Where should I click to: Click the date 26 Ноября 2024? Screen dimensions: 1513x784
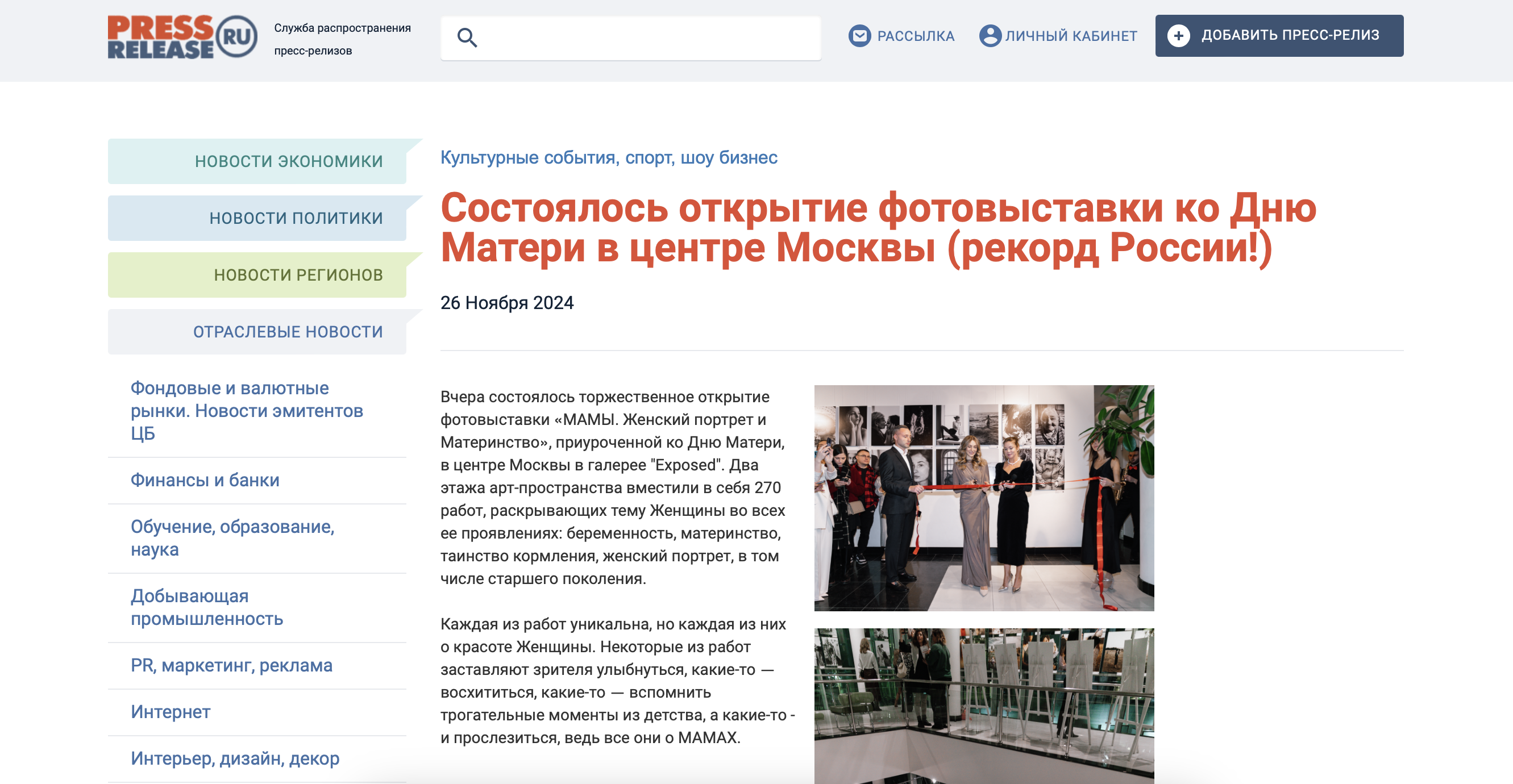507,302
